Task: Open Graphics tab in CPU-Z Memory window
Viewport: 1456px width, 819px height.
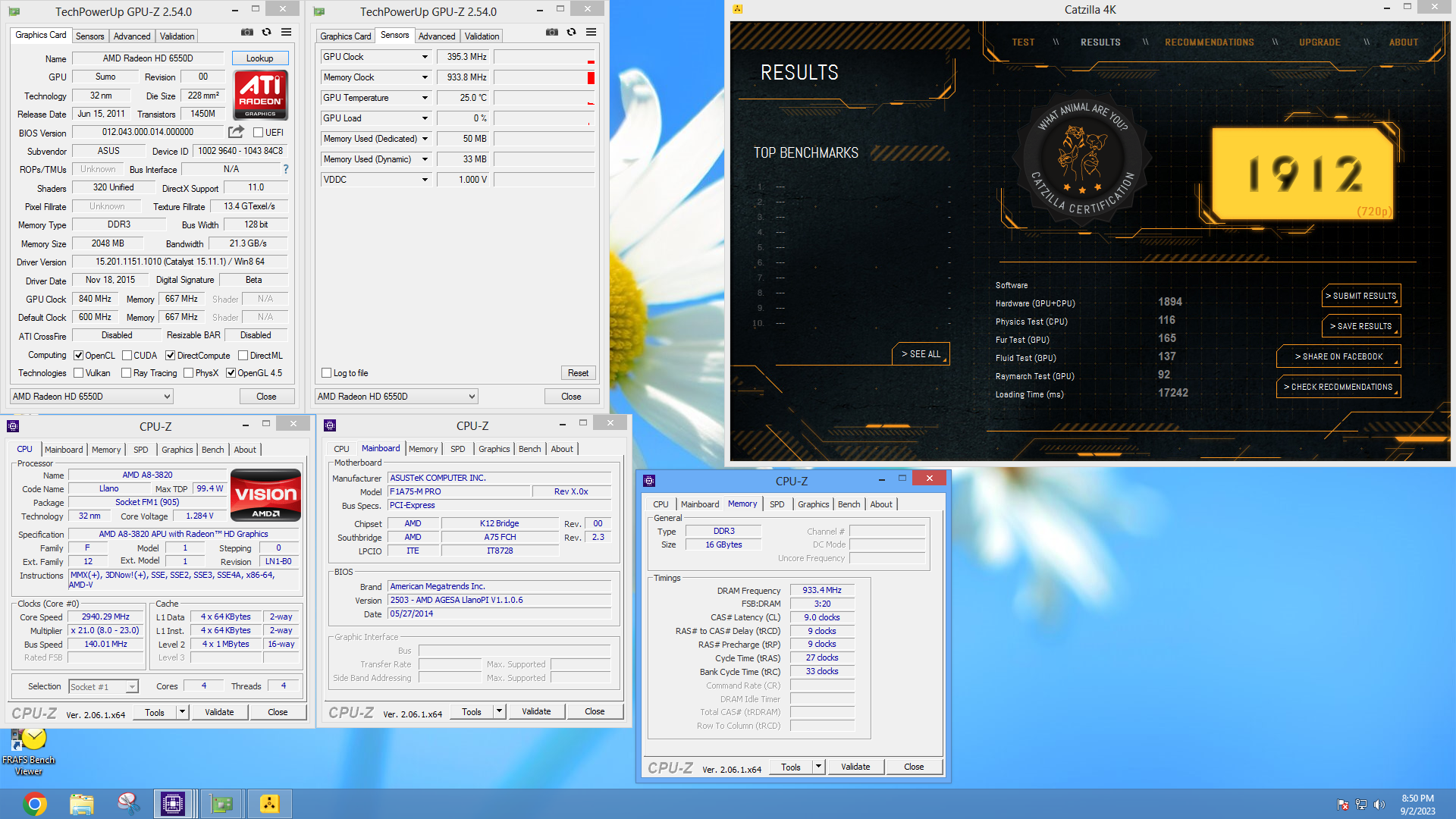Action: click(x=813, y=504)
